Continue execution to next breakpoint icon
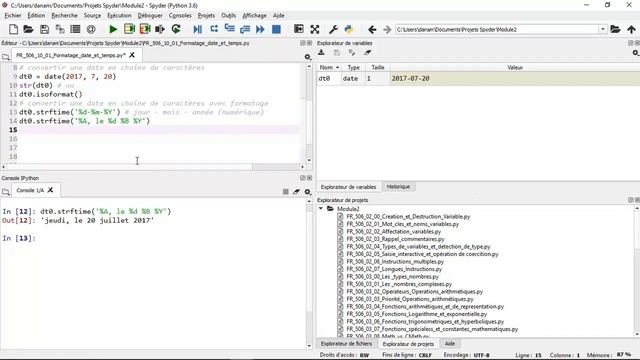 [x=260, y=29]
